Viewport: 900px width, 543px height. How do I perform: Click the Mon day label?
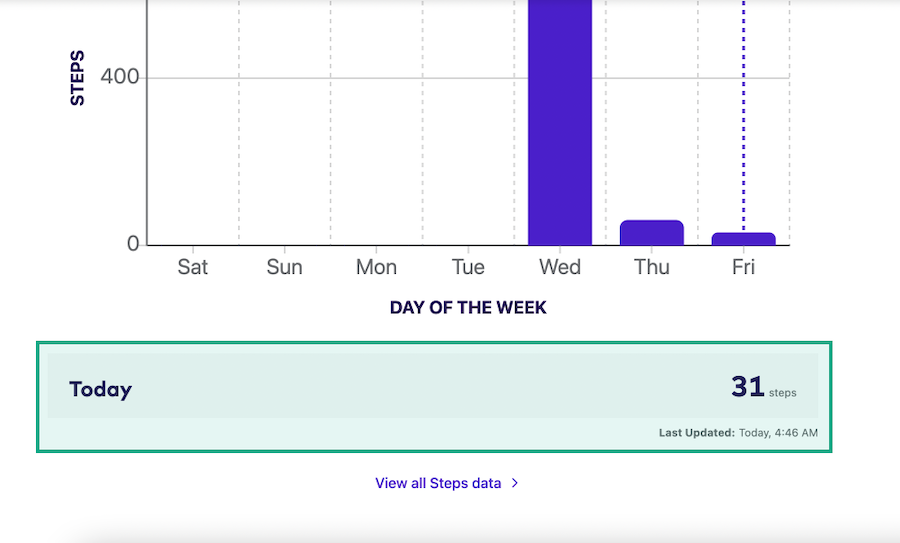point(376,267)
